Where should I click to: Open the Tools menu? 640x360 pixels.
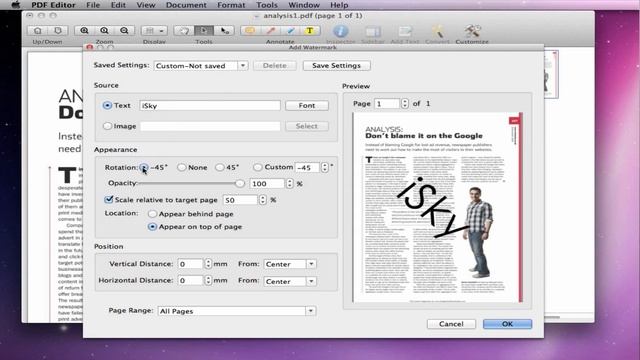pos(267,5)
